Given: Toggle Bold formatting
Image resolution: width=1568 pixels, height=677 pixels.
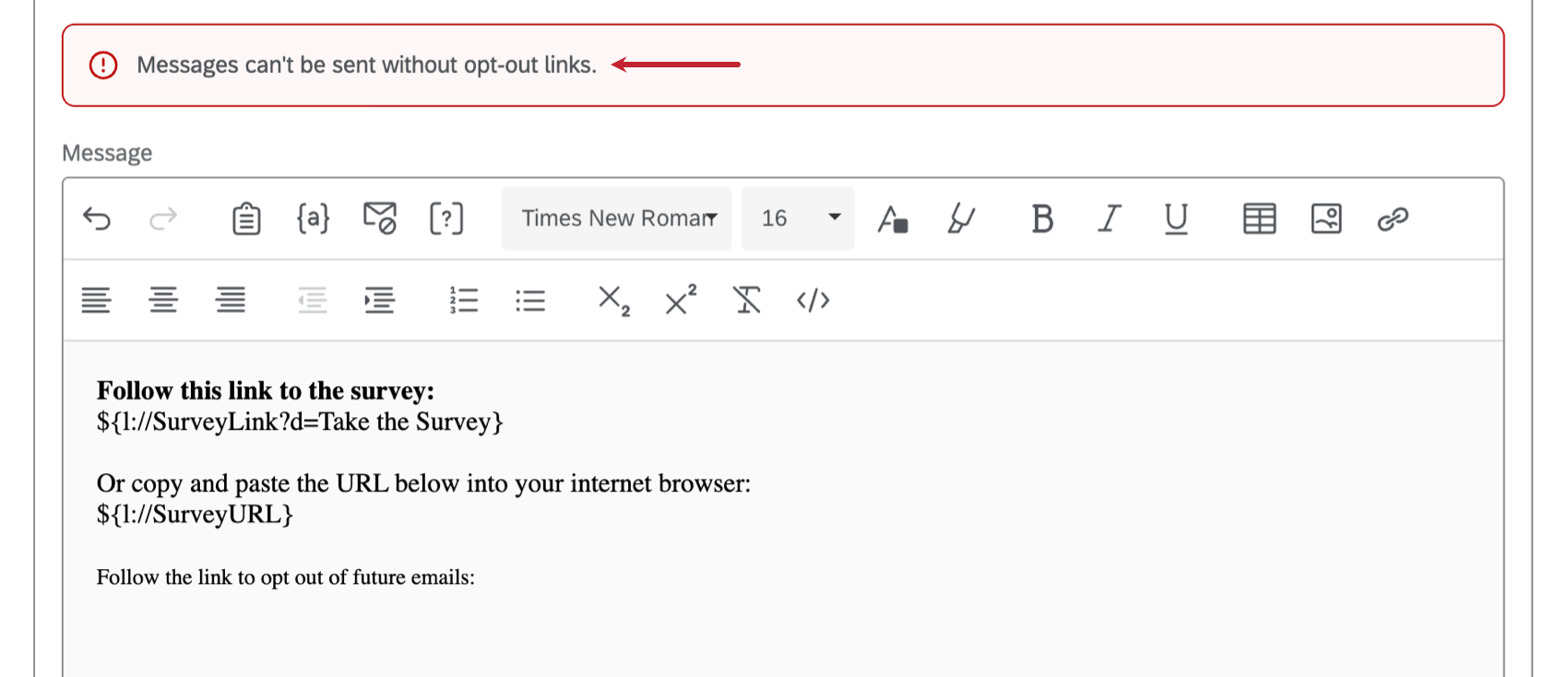Looking at the screenshot, I should click(x=1042, y=219).
